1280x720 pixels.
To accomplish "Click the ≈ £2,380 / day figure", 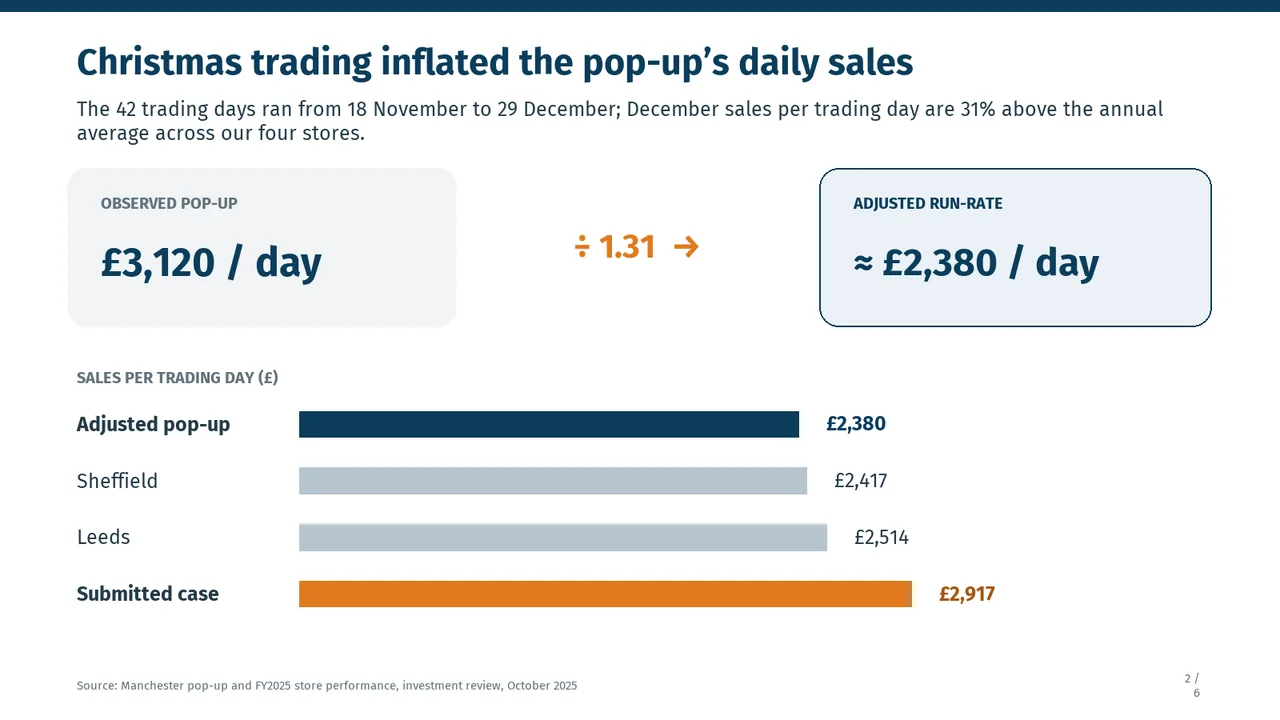I will pyautogui.click(x=976, y=262).
